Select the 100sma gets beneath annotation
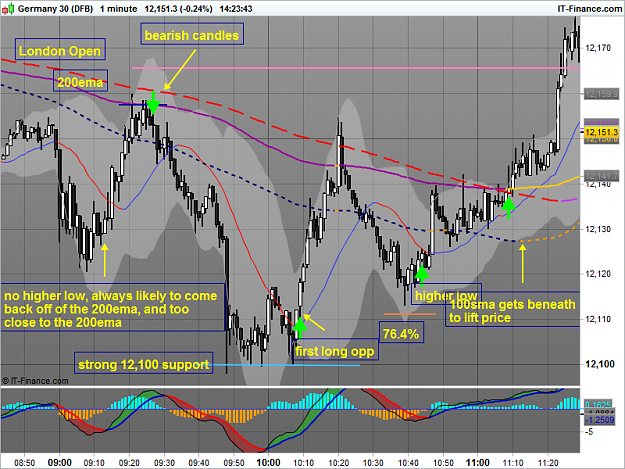 (x=512, y=310)
